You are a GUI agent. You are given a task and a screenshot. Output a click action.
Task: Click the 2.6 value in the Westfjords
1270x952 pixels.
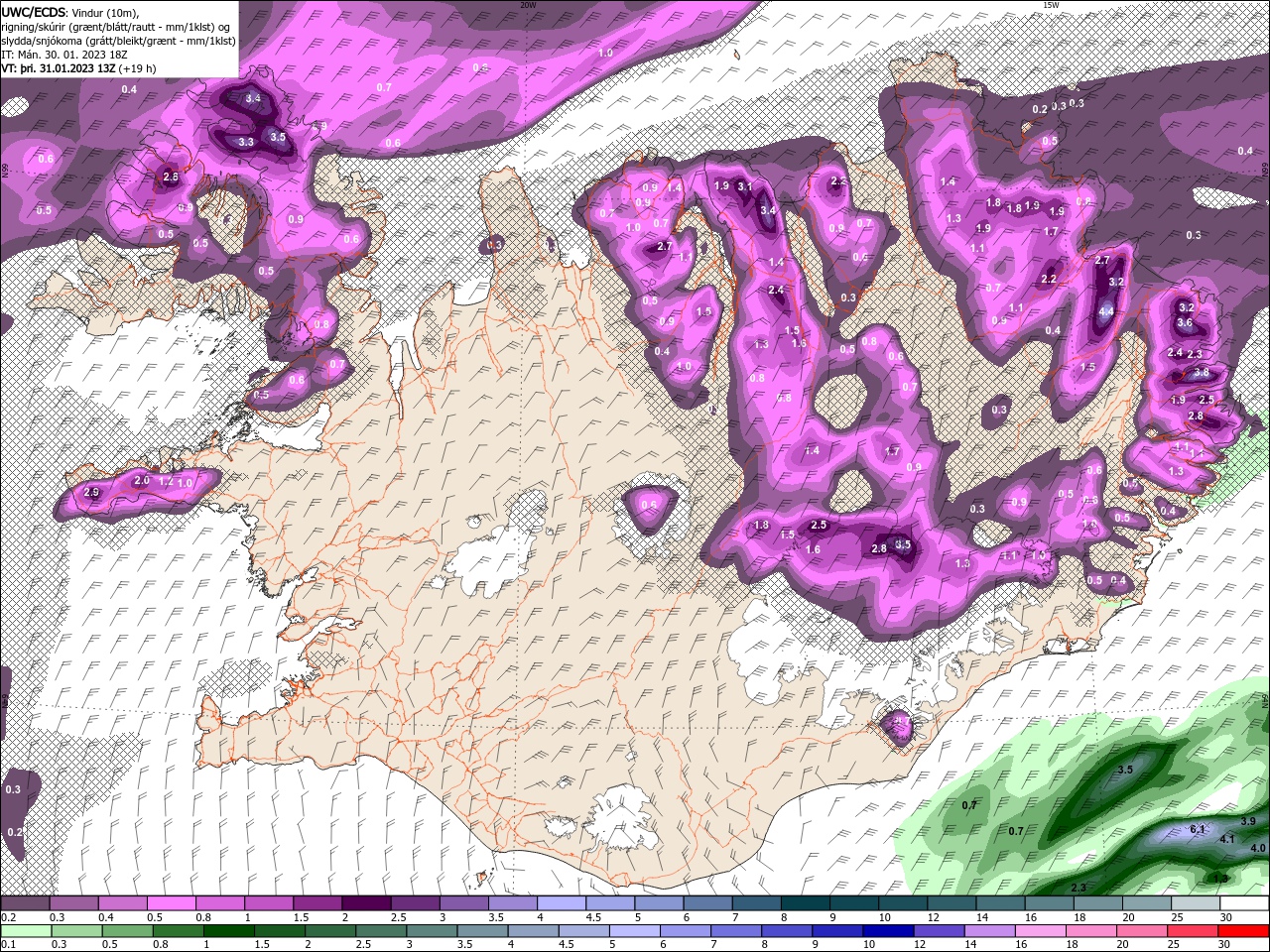(171, 178)
